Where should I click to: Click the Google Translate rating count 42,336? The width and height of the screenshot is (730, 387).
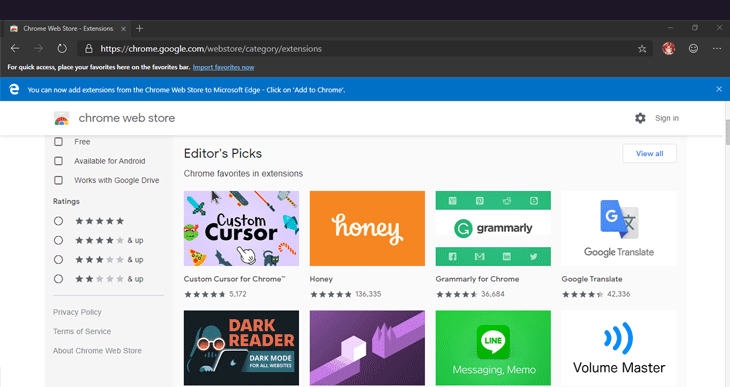pos(618,294)
